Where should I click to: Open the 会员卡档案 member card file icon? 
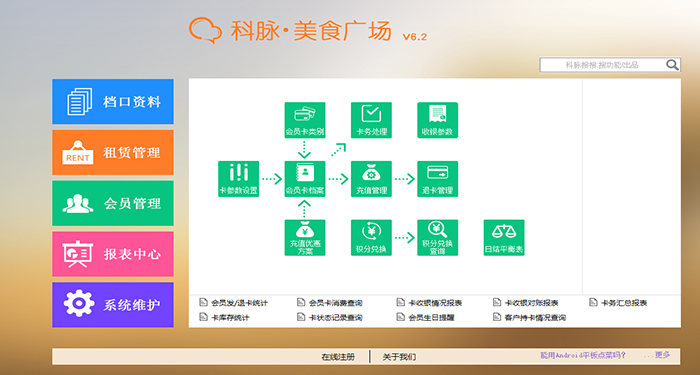pos(305,179)
